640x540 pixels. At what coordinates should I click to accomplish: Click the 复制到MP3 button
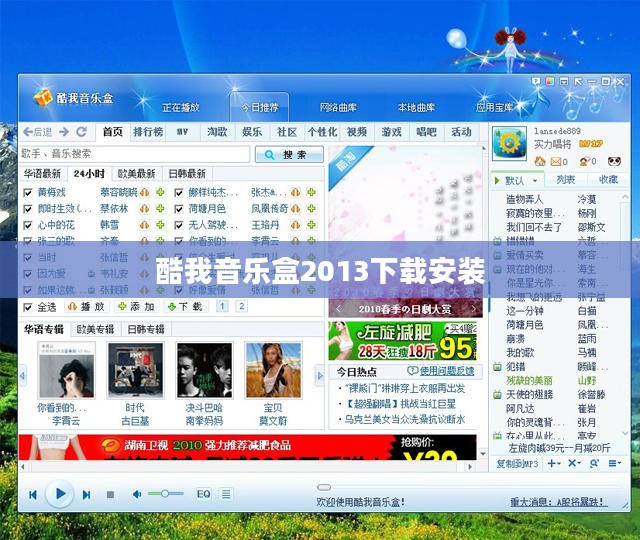pyautogui.click(x=517, y=464)
